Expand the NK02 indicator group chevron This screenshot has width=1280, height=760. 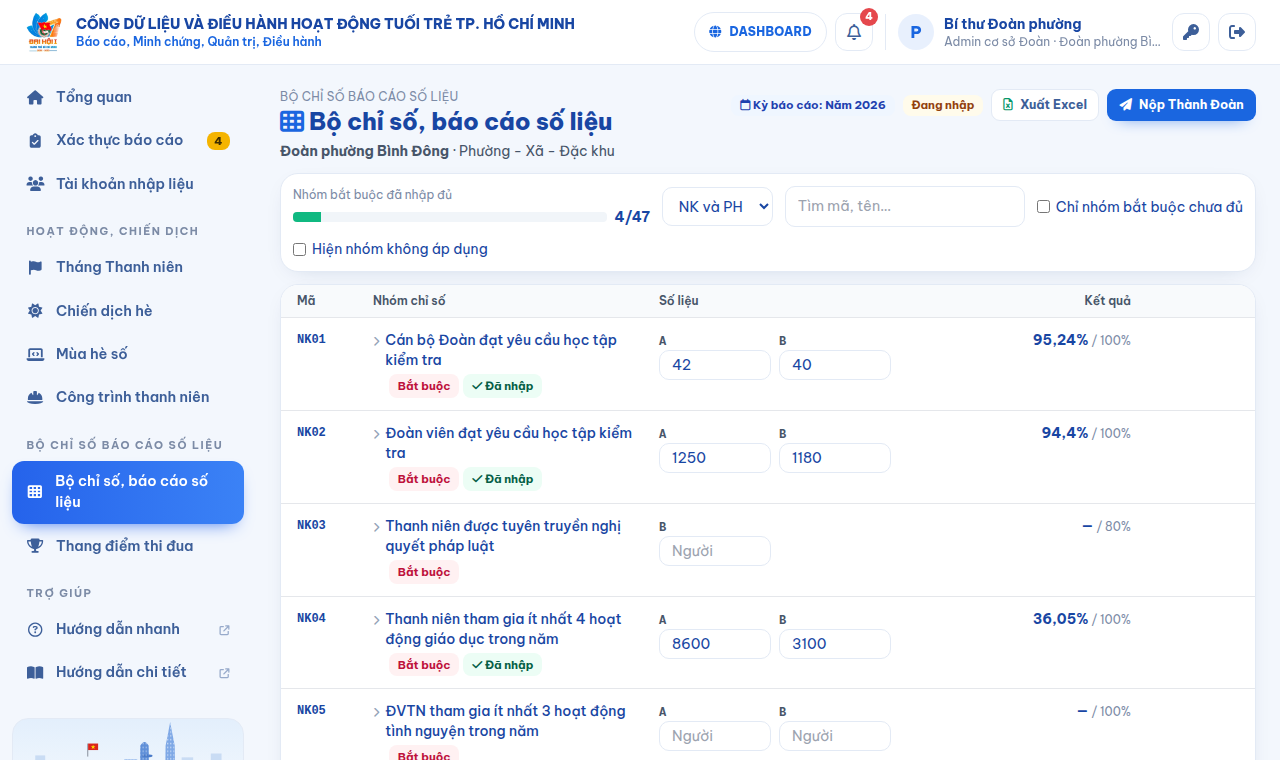pyautogui.click(x=377, y=434)
